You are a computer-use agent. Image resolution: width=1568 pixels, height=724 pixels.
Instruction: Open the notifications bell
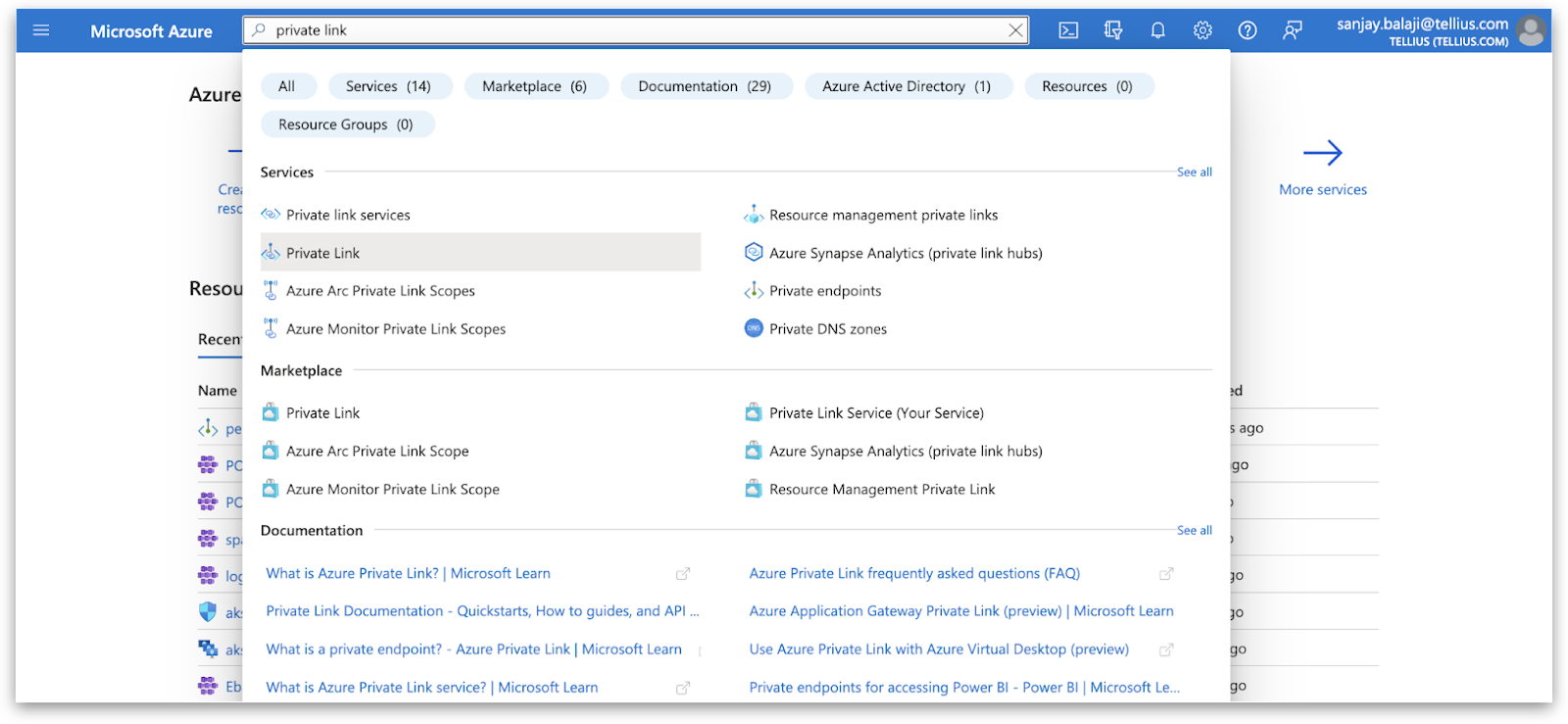(x=1157, y=30)
